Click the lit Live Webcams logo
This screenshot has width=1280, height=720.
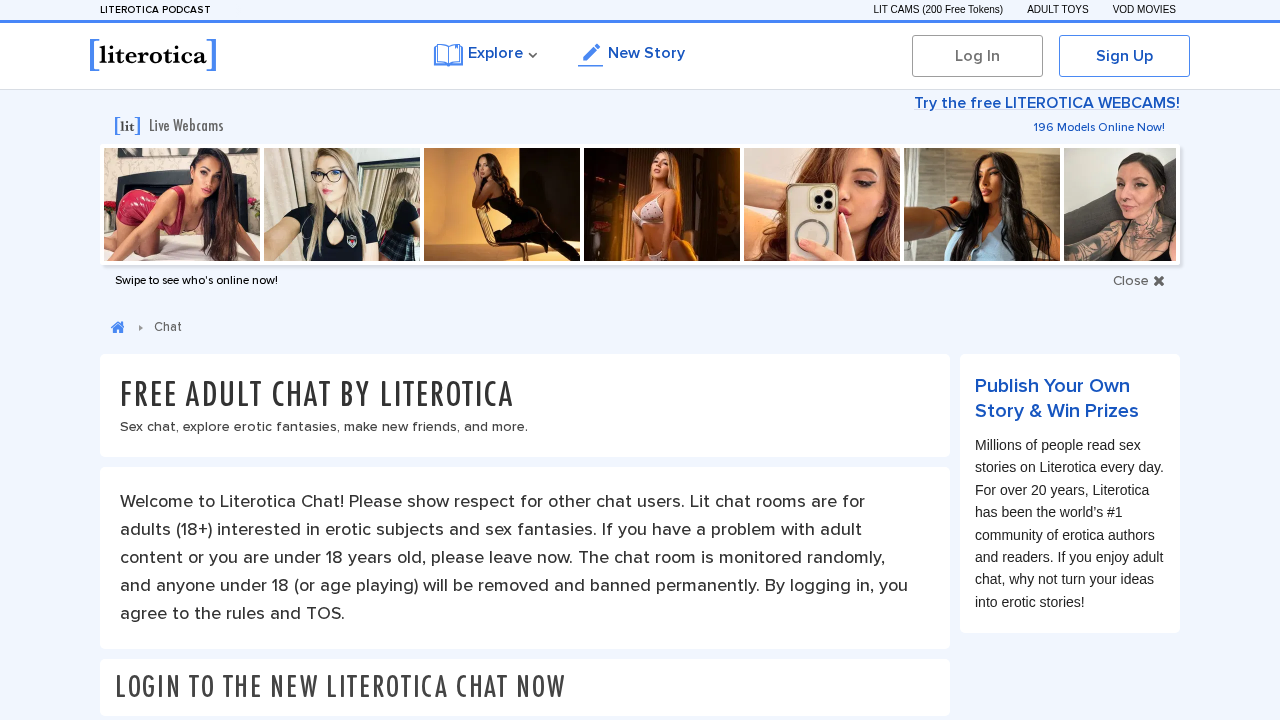128,126
